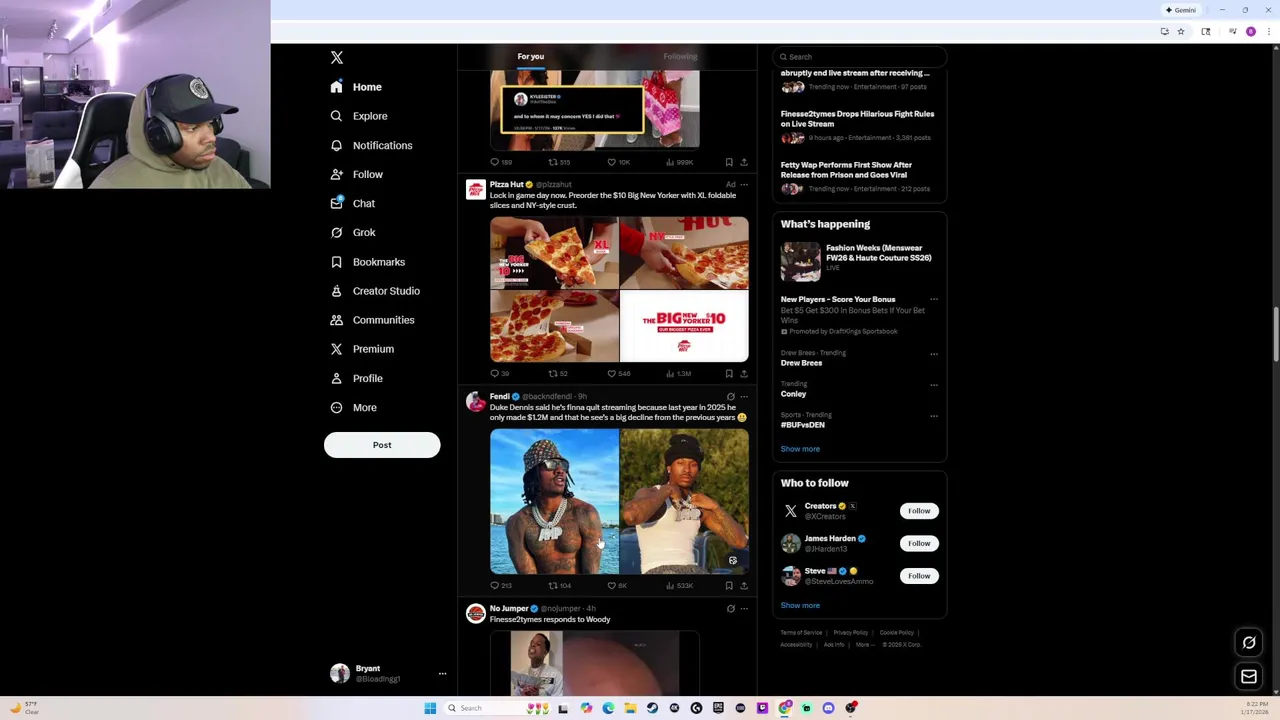
Task: Open more options for DraftKings promoted trend
Action: pos(934,300)
